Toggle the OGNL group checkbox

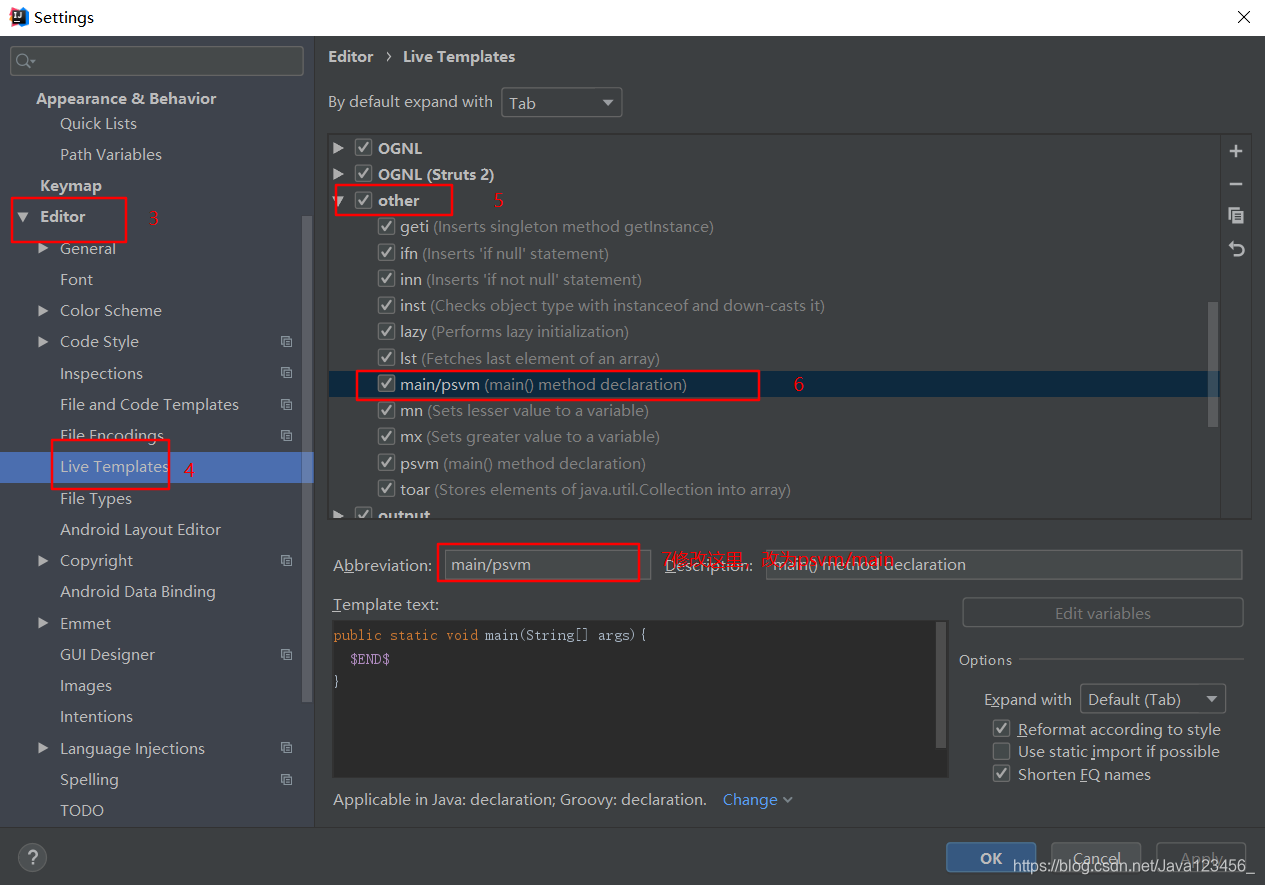point(363,148)
